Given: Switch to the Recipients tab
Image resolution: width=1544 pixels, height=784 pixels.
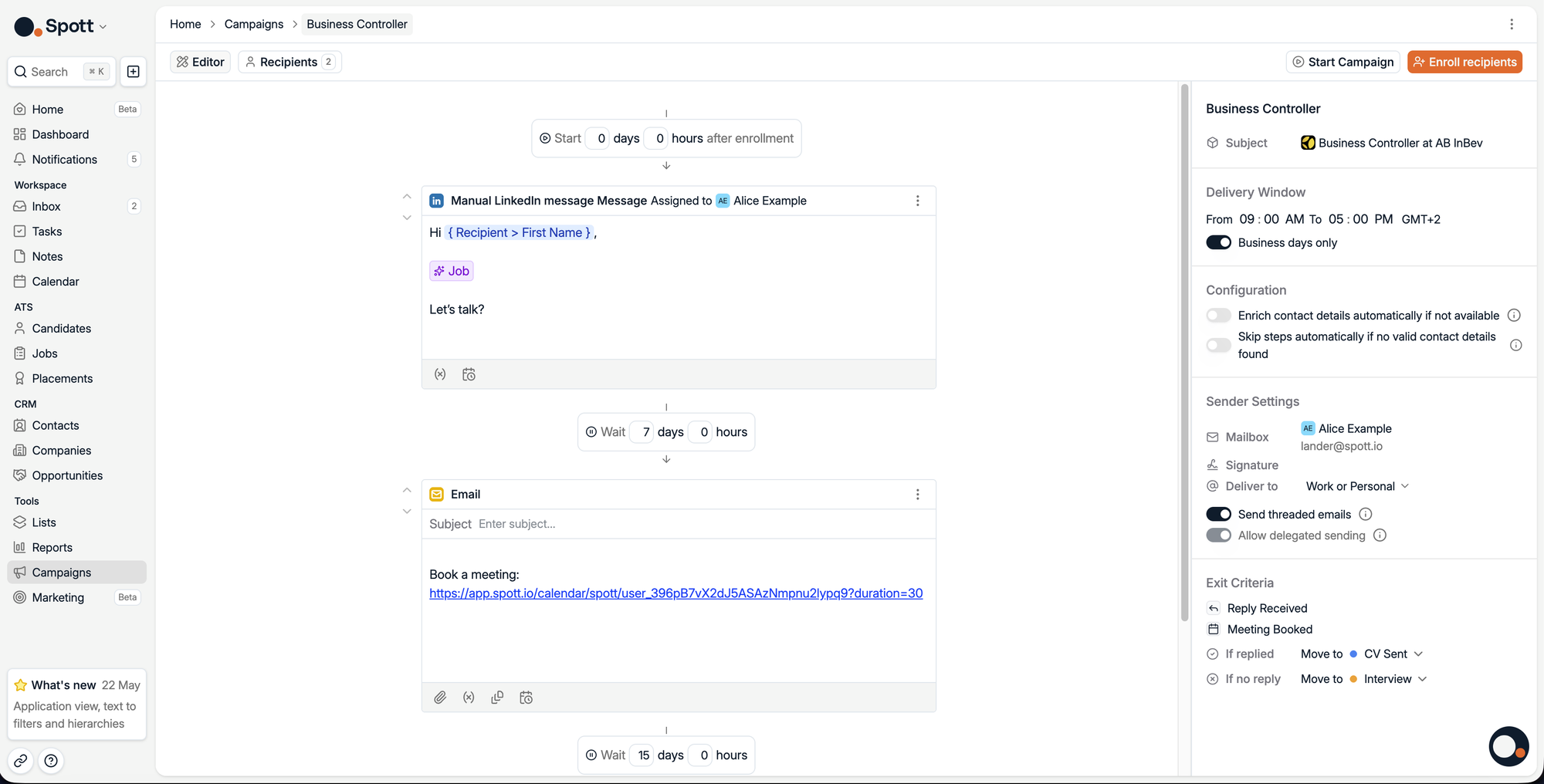Looking at the screenshot, I should [289, 62].
